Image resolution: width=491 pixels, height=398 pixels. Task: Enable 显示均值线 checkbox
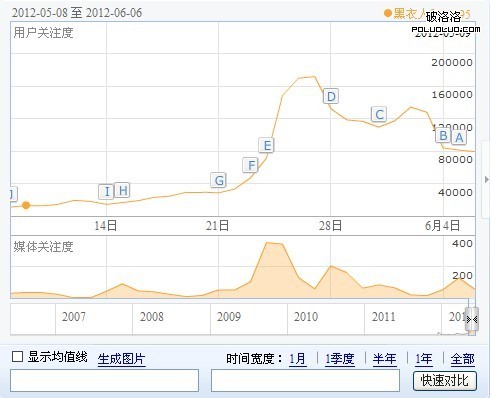17,357
